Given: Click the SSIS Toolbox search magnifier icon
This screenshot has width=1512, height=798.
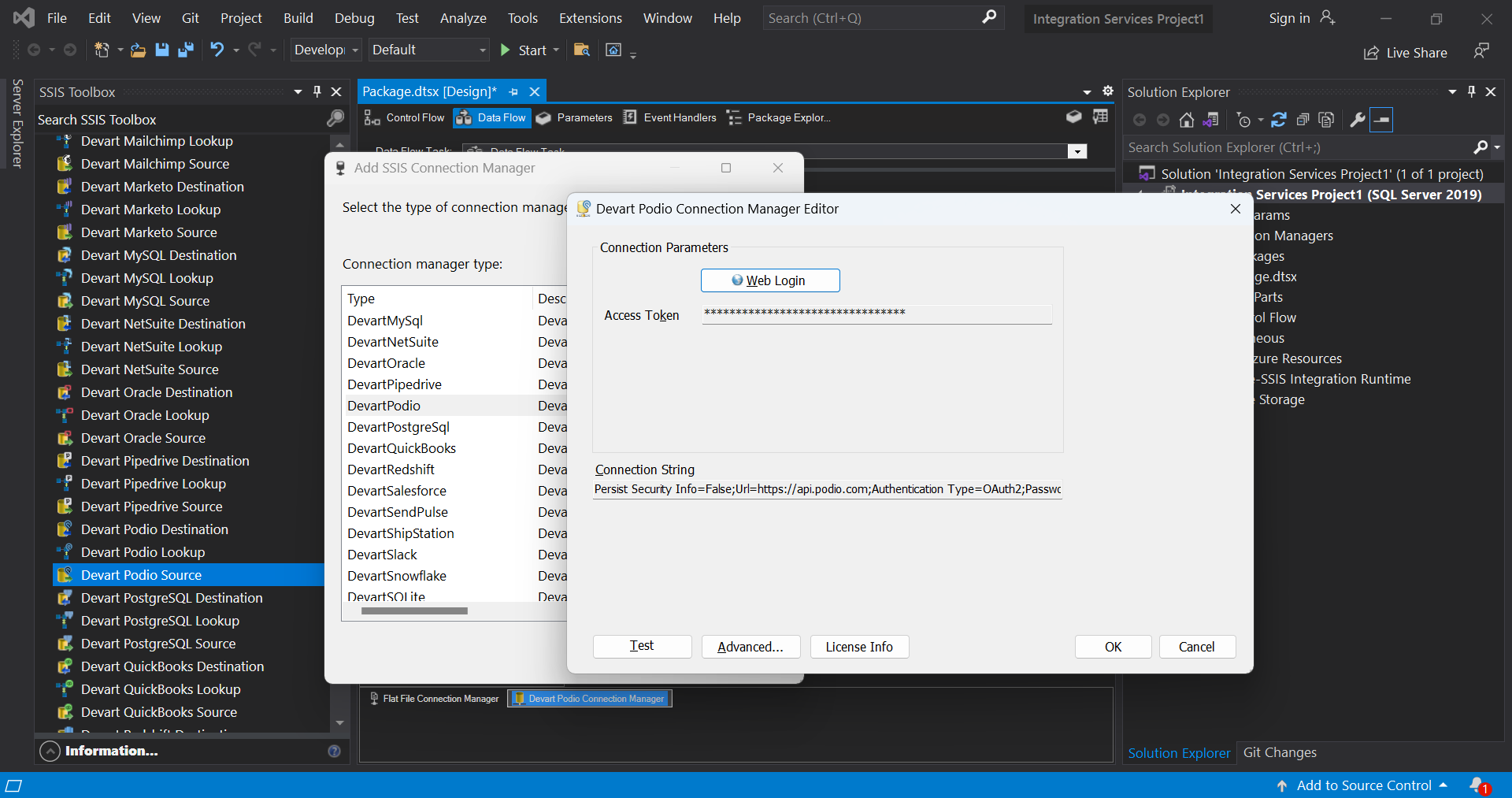Looking at the screenshot, I should point(335,119).
